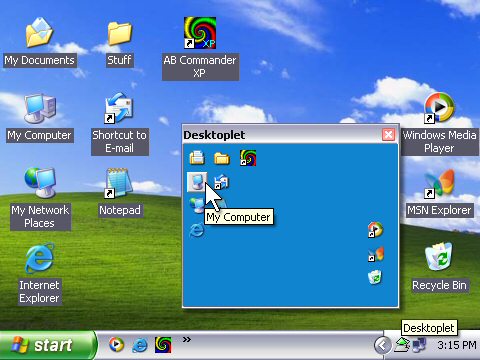Click mini Recycle Bin icon in Desktoplet

tap(375, 277)
